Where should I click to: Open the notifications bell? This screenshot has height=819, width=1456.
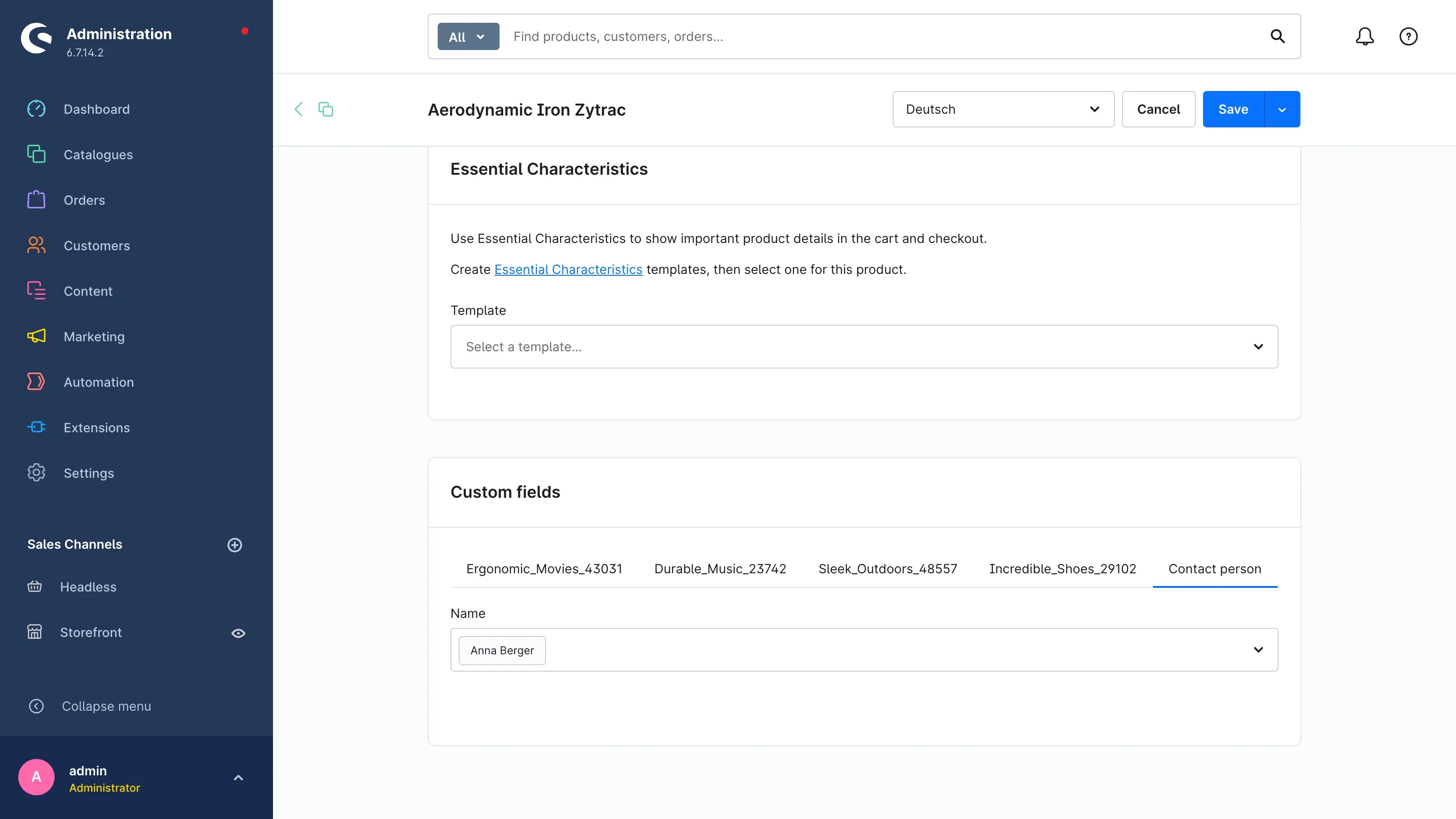(1365, 37)
